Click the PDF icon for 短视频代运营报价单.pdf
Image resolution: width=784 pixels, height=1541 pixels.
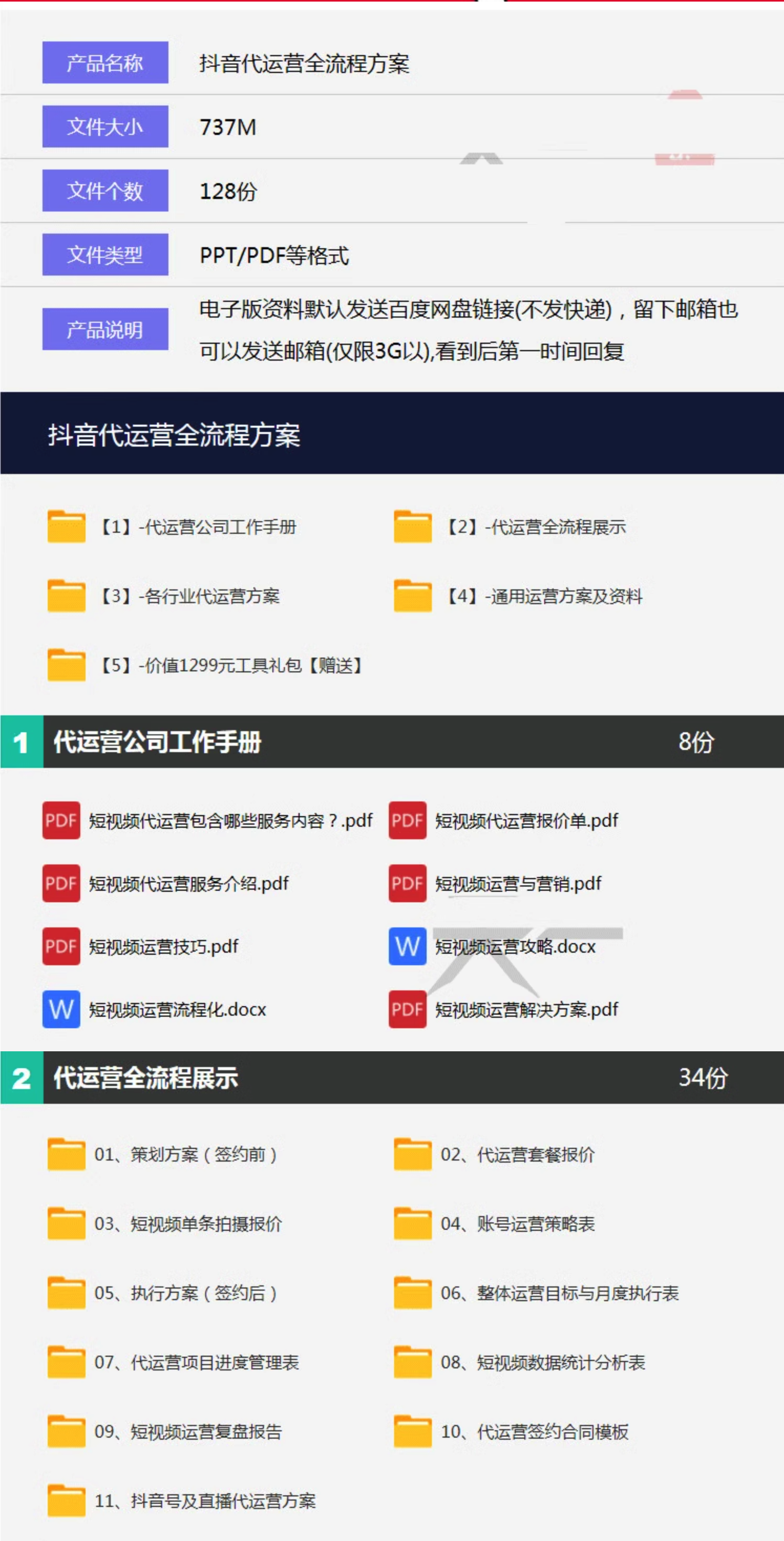407,820
